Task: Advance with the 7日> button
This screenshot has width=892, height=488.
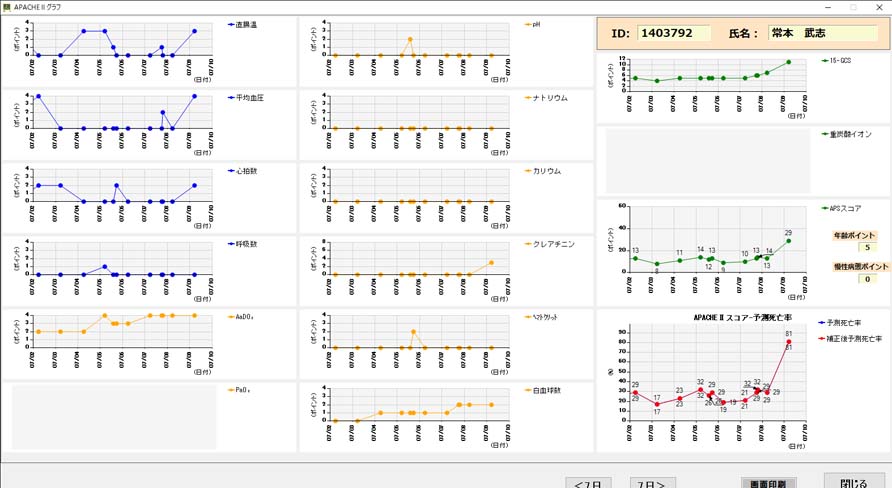Action: click(653, 483)
